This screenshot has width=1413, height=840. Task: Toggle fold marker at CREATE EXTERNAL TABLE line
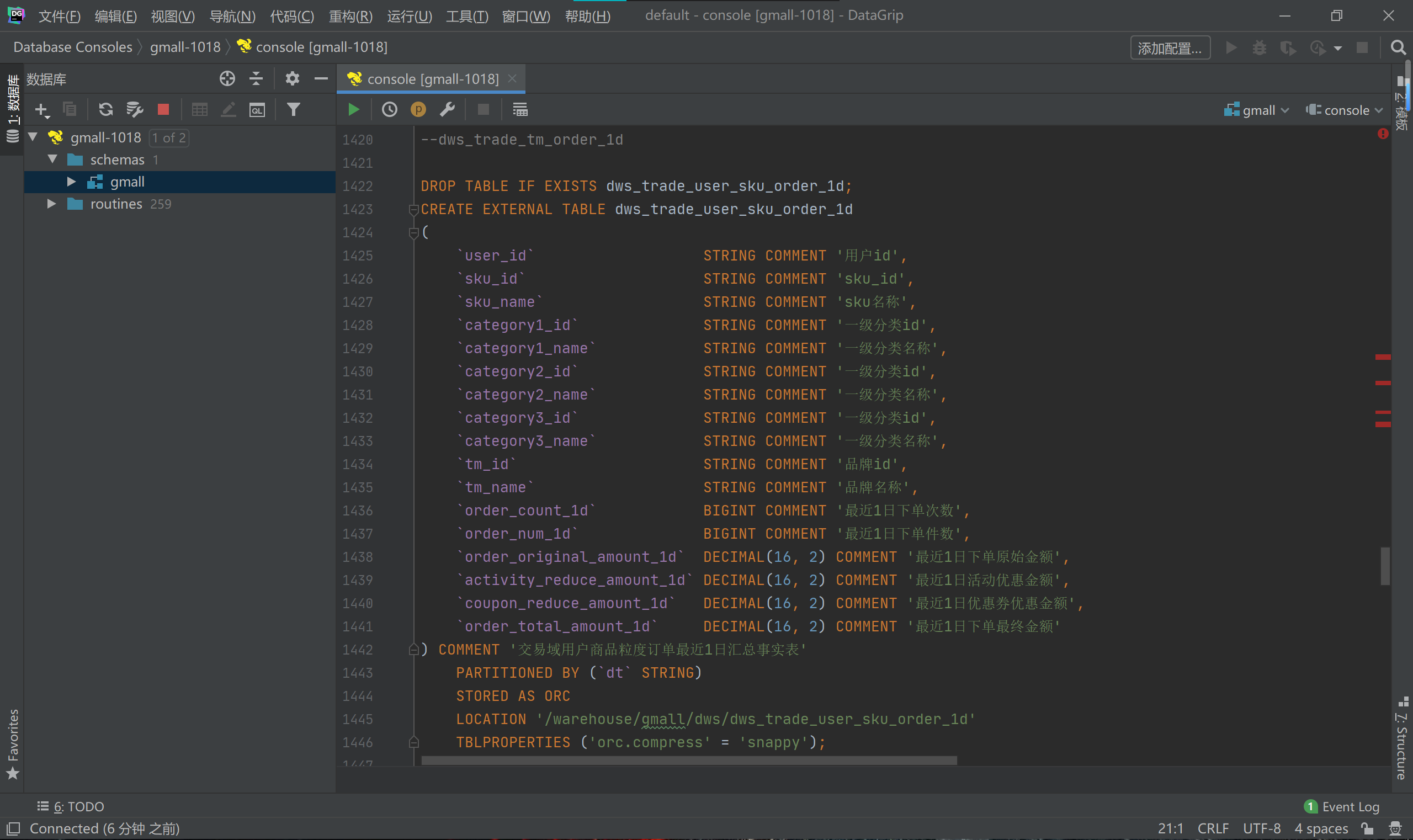(x=413, y=209)
